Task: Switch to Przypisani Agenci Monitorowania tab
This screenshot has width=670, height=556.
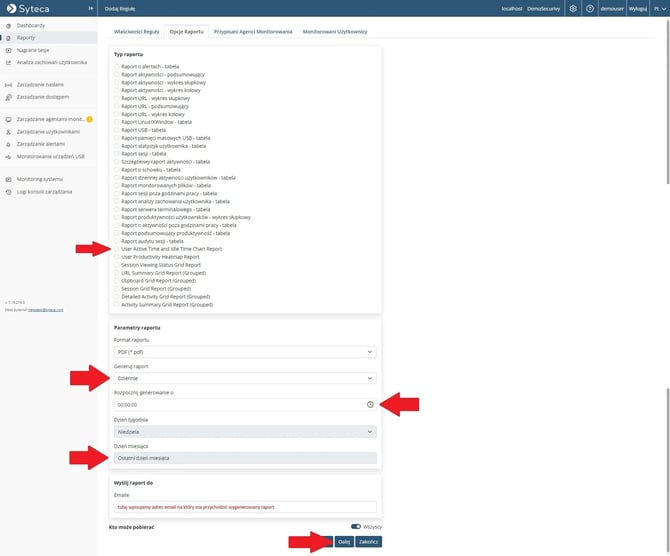Action: [253, 32]
